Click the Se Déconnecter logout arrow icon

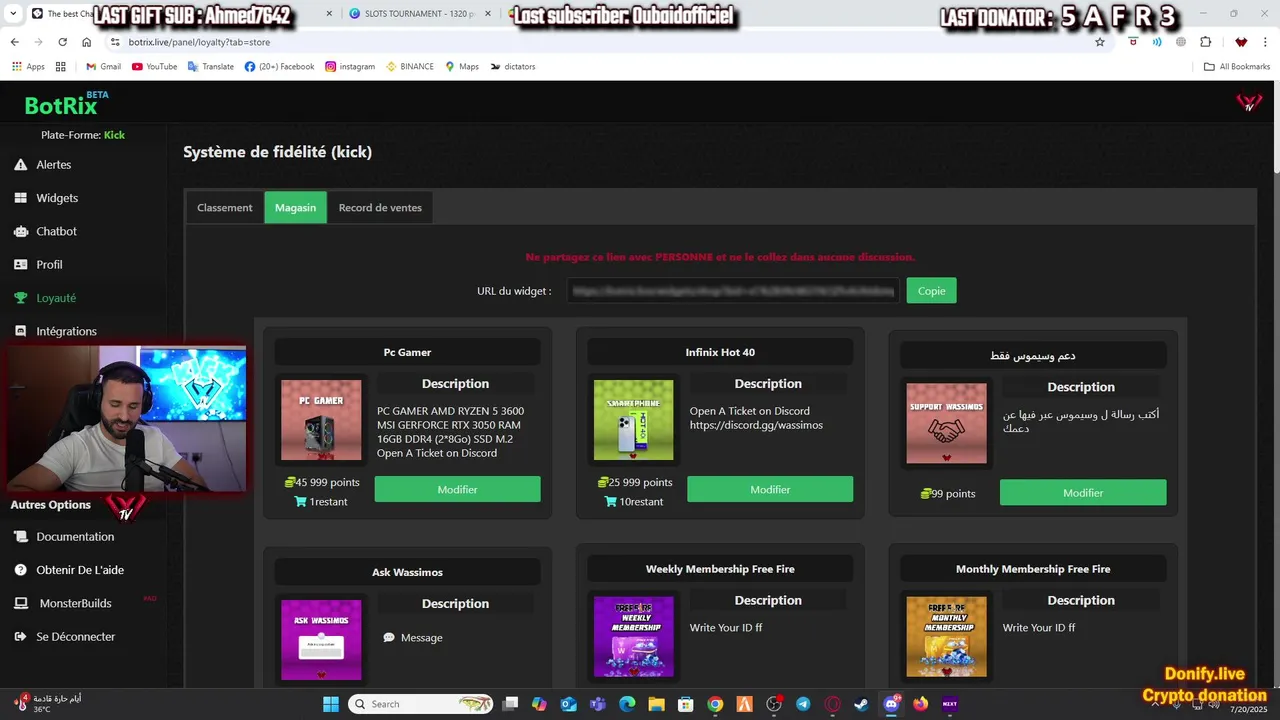[x=20, y=636]
